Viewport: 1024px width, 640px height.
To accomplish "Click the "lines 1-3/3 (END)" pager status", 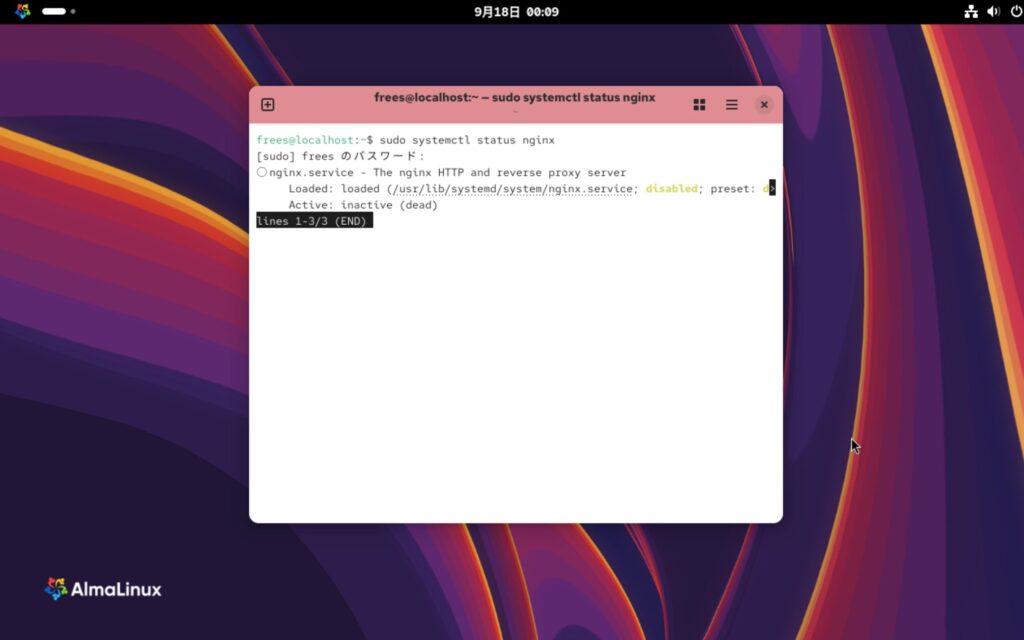I will pyautogui.click(x=314, y=221).
